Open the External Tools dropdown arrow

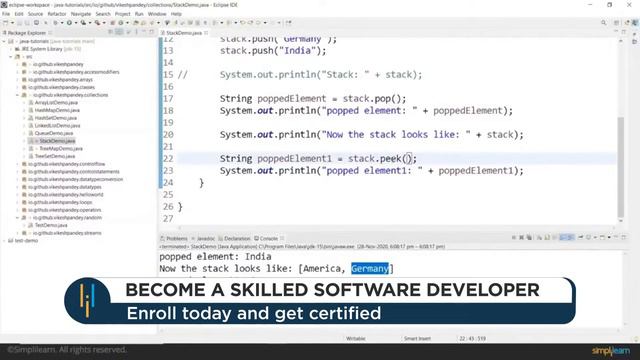[x=104, y=23]
